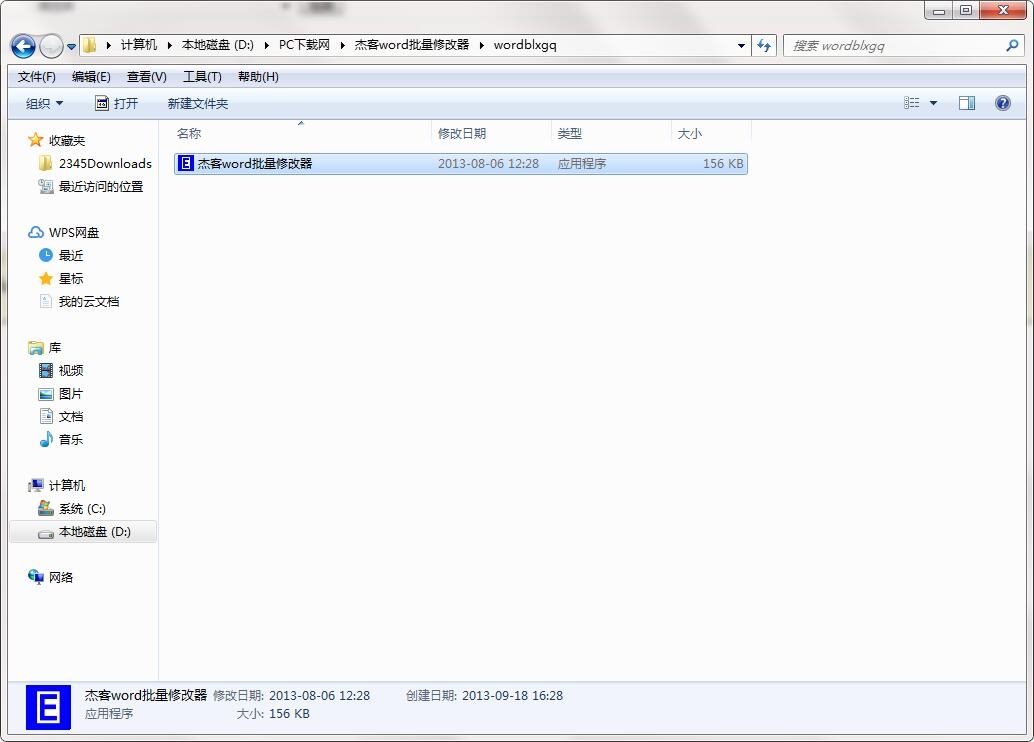Image resolution: width=1034 pixels, height=742 pixels.
Task: Open 图片 library
Action: (71, 394)
